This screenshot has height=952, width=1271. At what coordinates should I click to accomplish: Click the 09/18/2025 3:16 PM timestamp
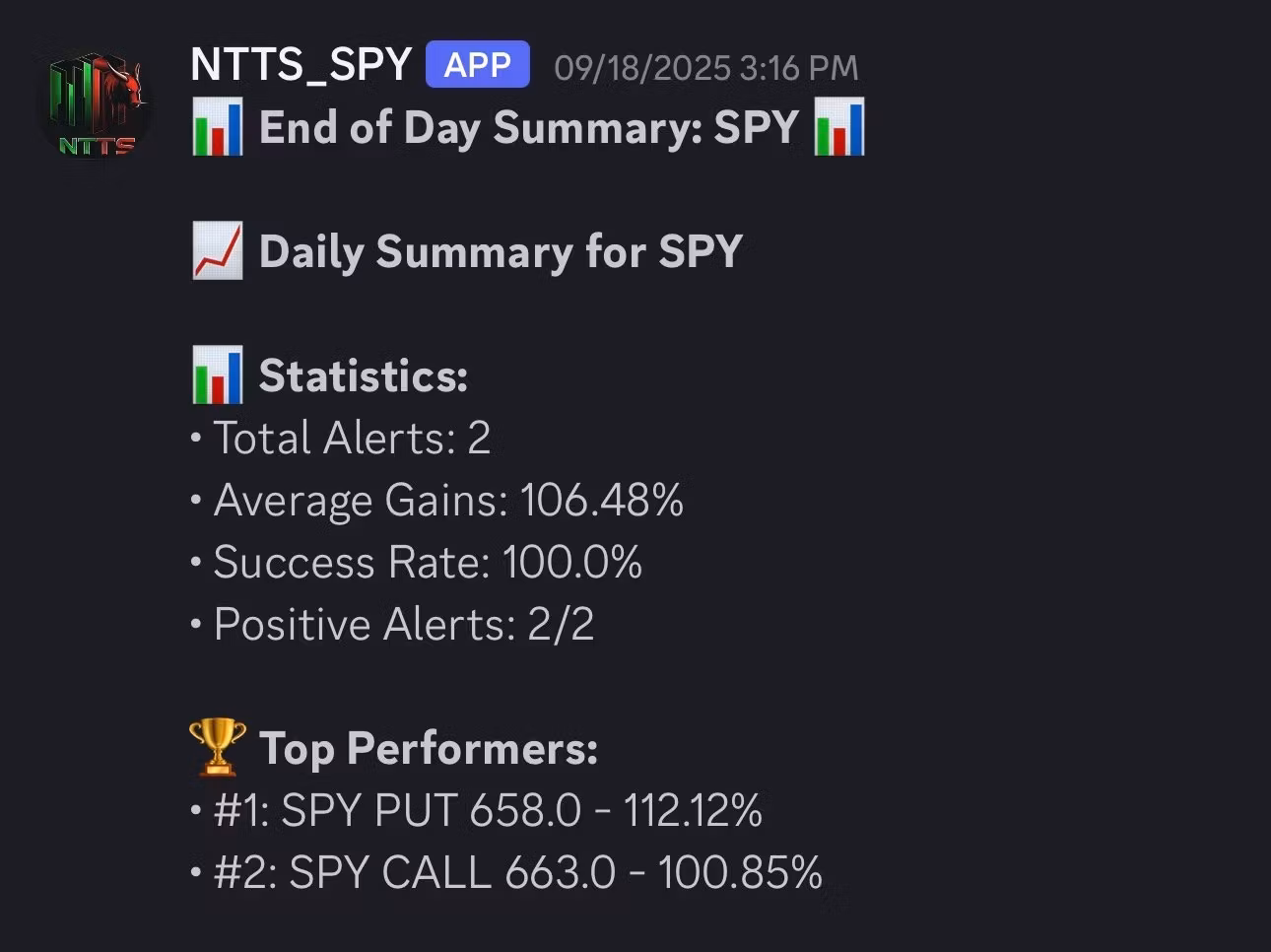(x=705, y=68)
